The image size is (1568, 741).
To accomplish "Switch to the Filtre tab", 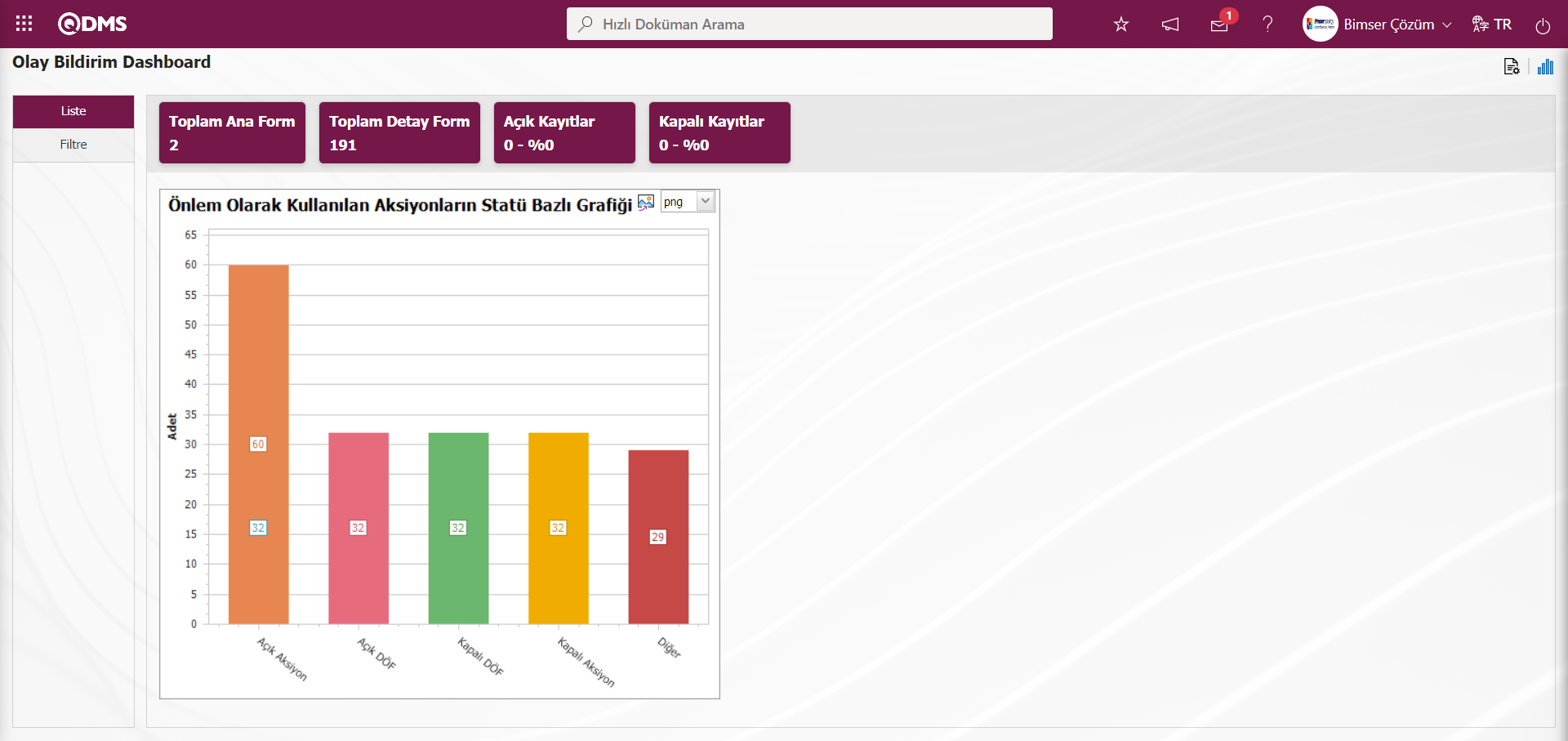I will [x=73, y=145].
